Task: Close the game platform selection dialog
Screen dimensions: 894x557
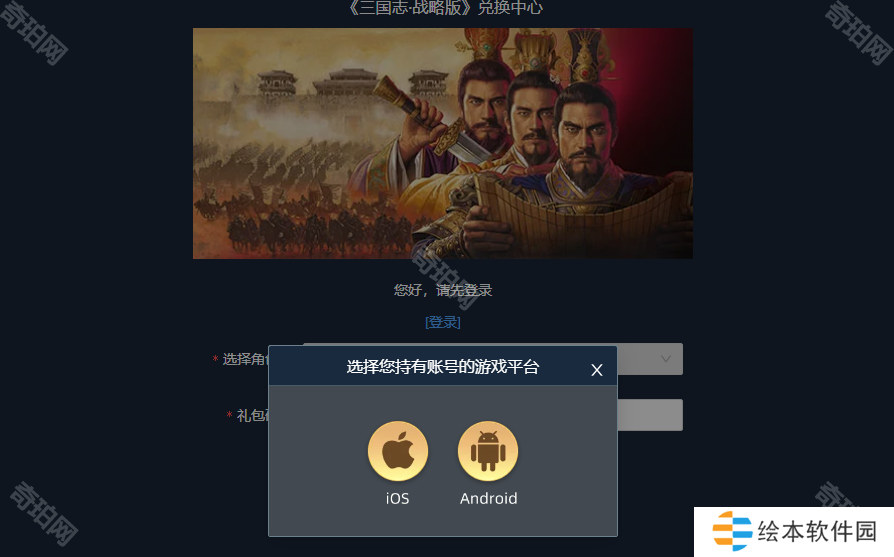Action: coord(596,370)
